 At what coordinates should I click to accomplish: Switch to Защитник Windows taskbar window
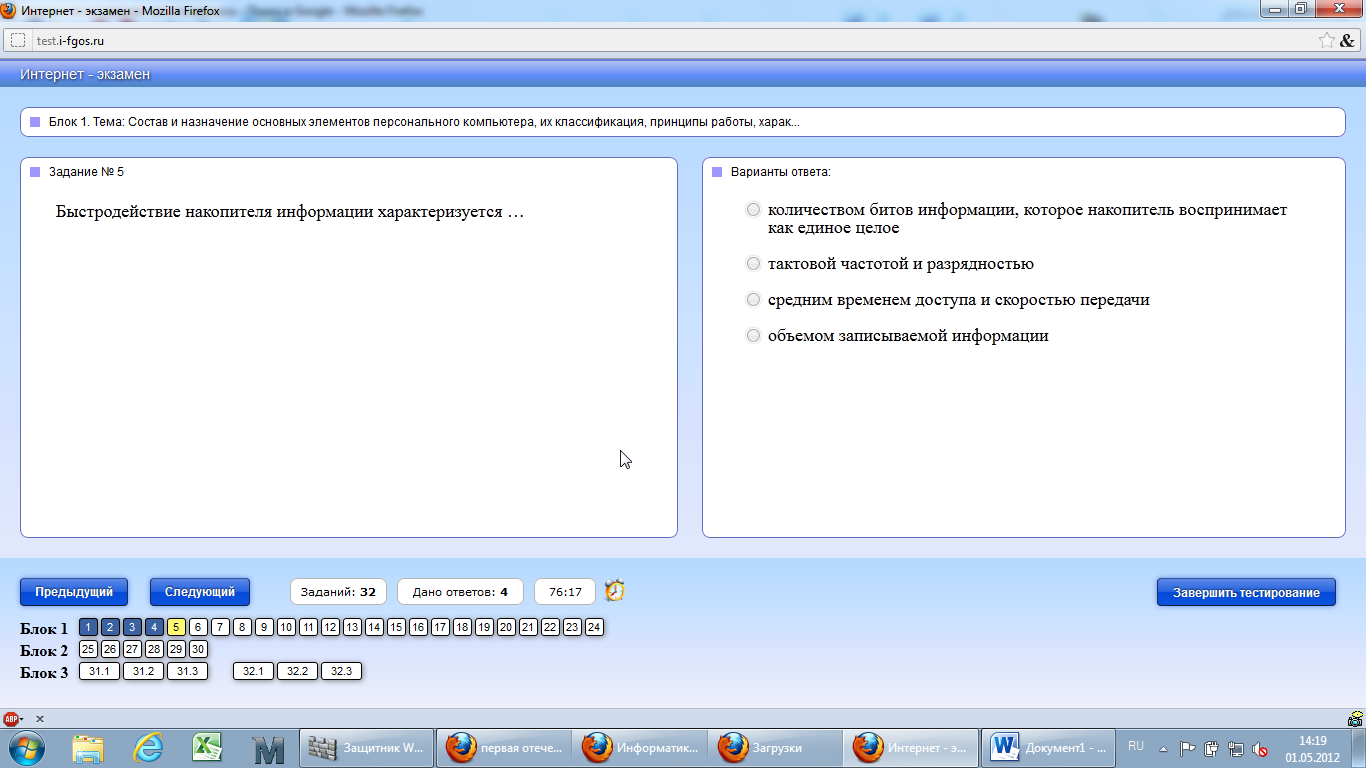click(x=366, y=748)
